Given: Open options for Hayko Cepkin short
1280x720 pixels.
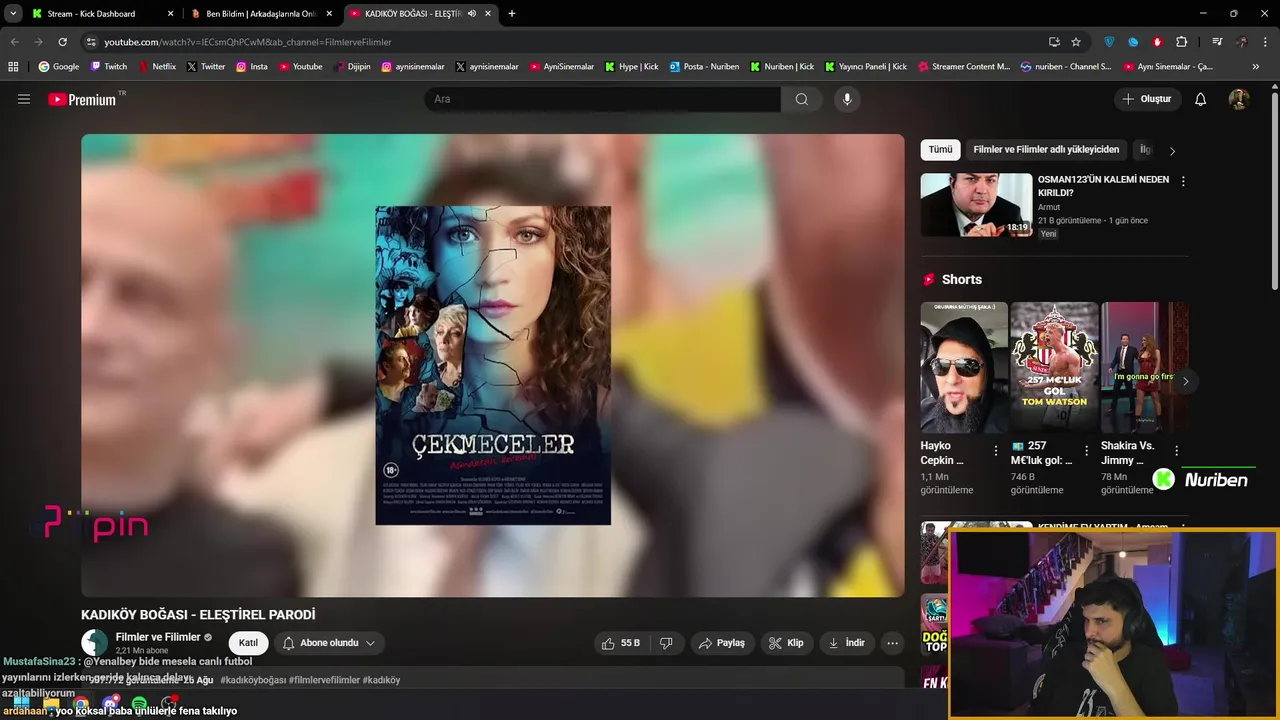Looking at the screenshot, I should point(996,451).
